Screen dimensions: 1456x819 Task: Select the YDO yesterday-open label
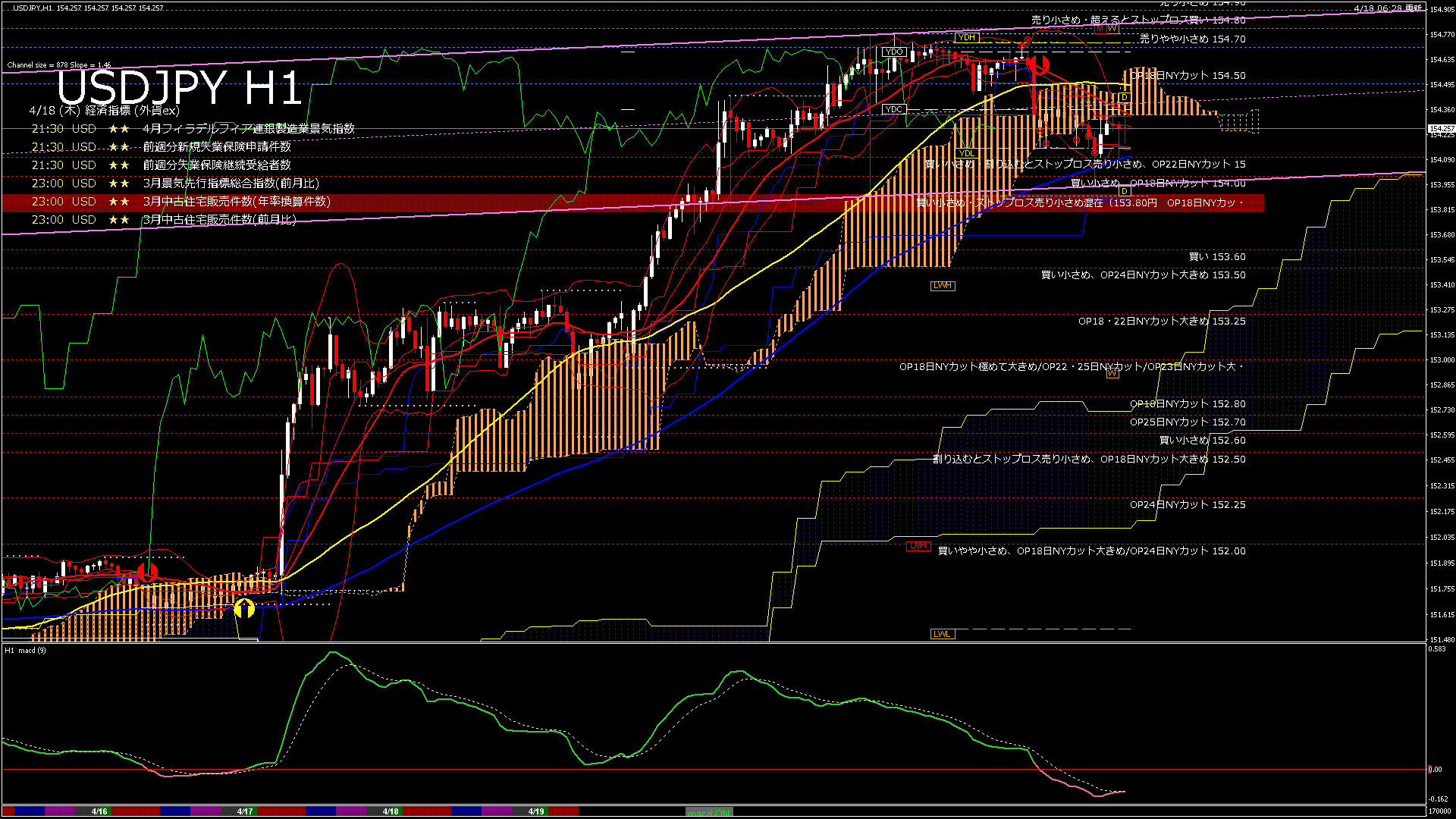click(x=894, y=52)
